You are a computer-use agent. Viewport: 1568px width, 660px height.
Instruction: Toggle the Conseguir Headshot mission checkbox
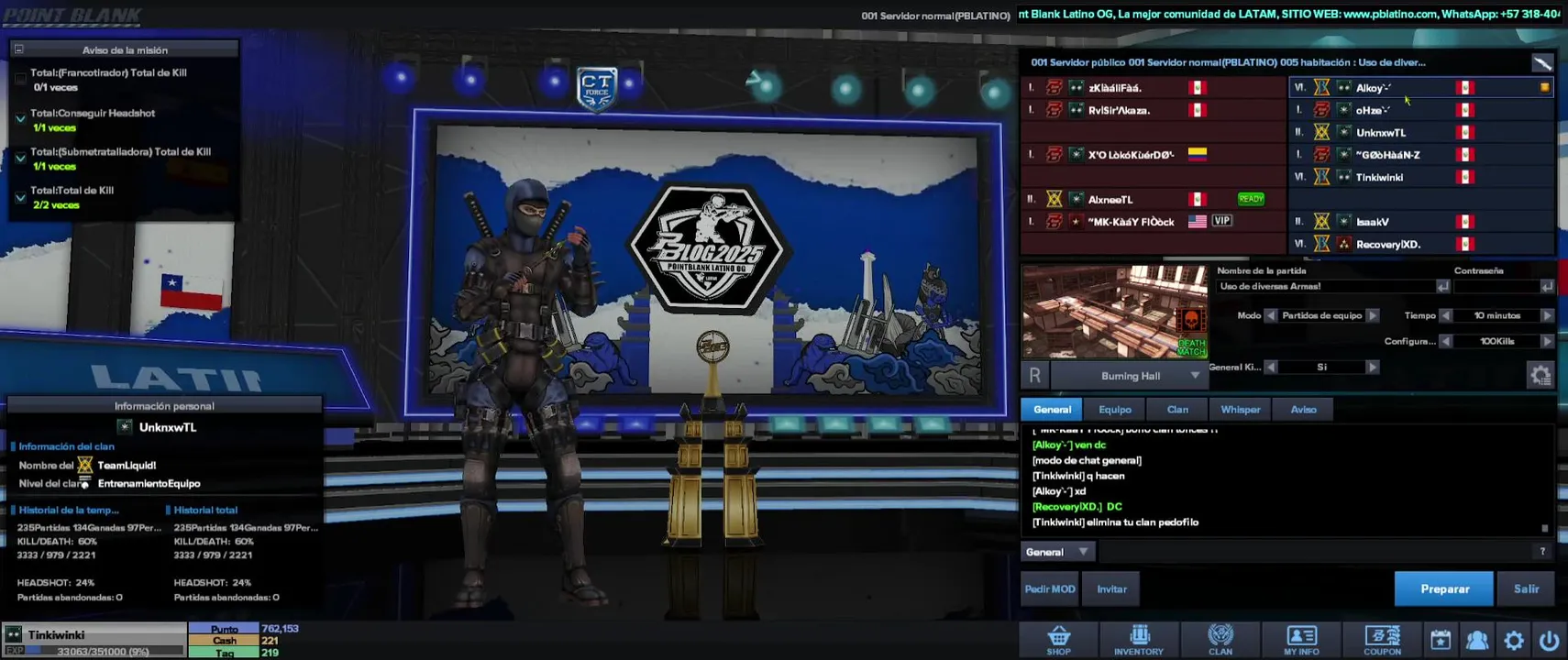(x=20, y=119)
